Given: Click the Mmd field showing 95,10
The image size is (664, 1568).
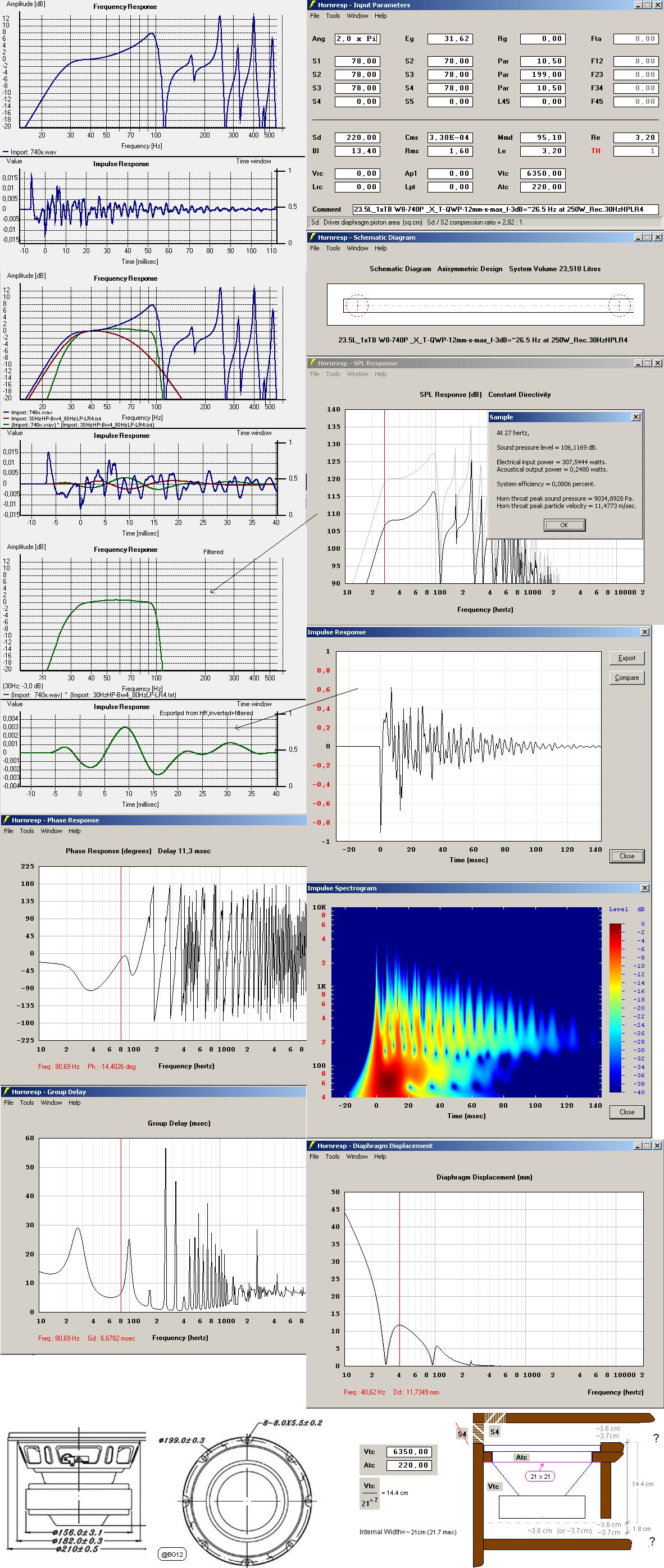Looking at the screenshot, I should click(x=543, y=138).
